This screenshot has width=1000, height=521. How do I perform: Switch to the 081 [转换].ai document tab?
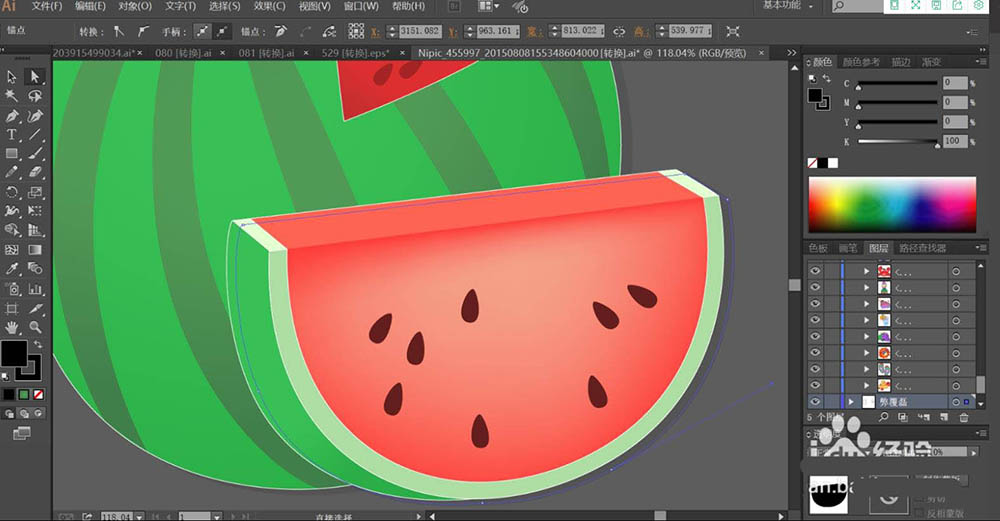(266, 52)
